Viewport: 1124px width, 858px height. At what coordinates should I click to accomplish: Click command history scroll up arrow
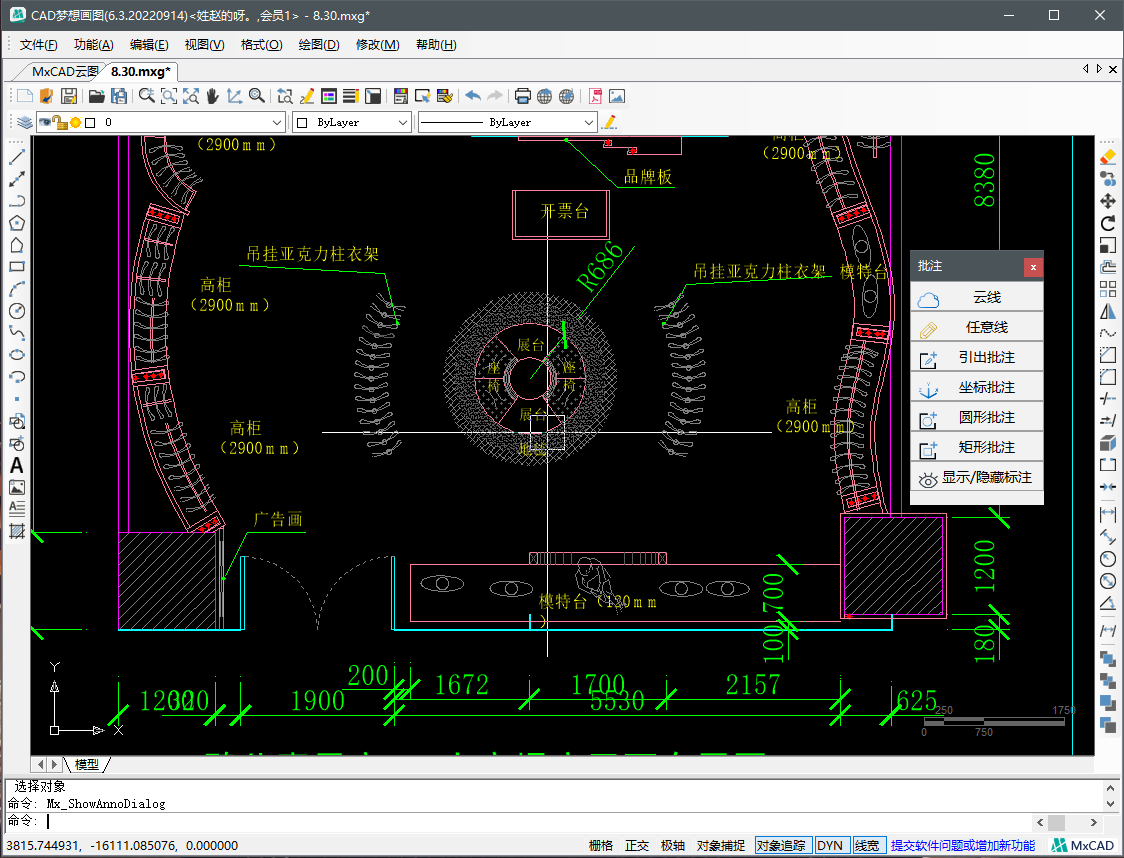pyautogui.click(x=1111, y=787)
